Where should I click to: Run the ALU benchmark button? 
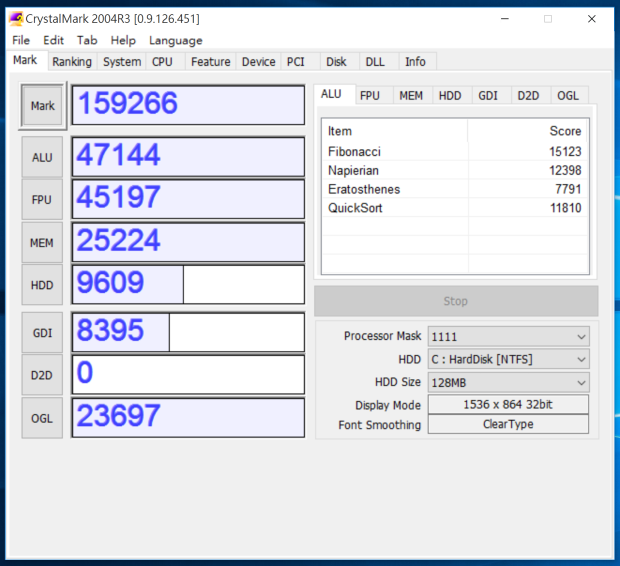tap(42, 157)
